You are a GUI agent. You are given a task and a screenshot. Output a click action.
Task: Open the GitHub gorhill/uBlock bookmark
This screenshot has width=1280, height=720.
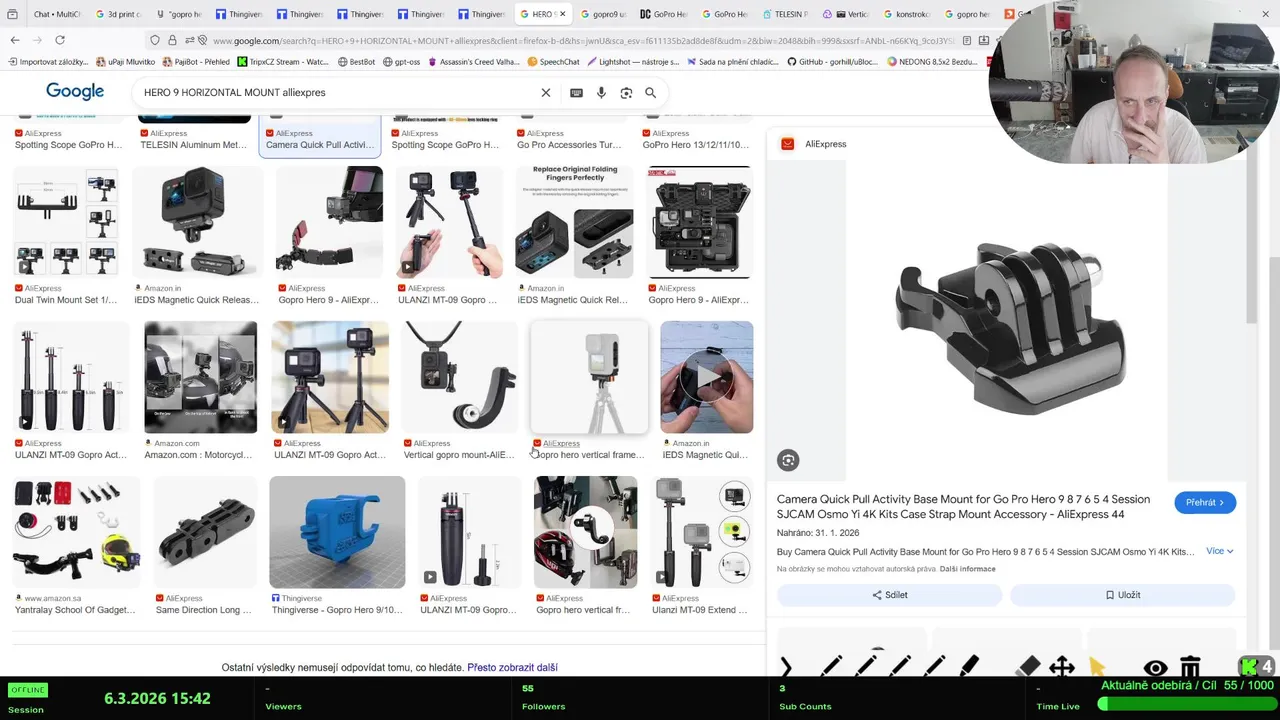point(833,62)
